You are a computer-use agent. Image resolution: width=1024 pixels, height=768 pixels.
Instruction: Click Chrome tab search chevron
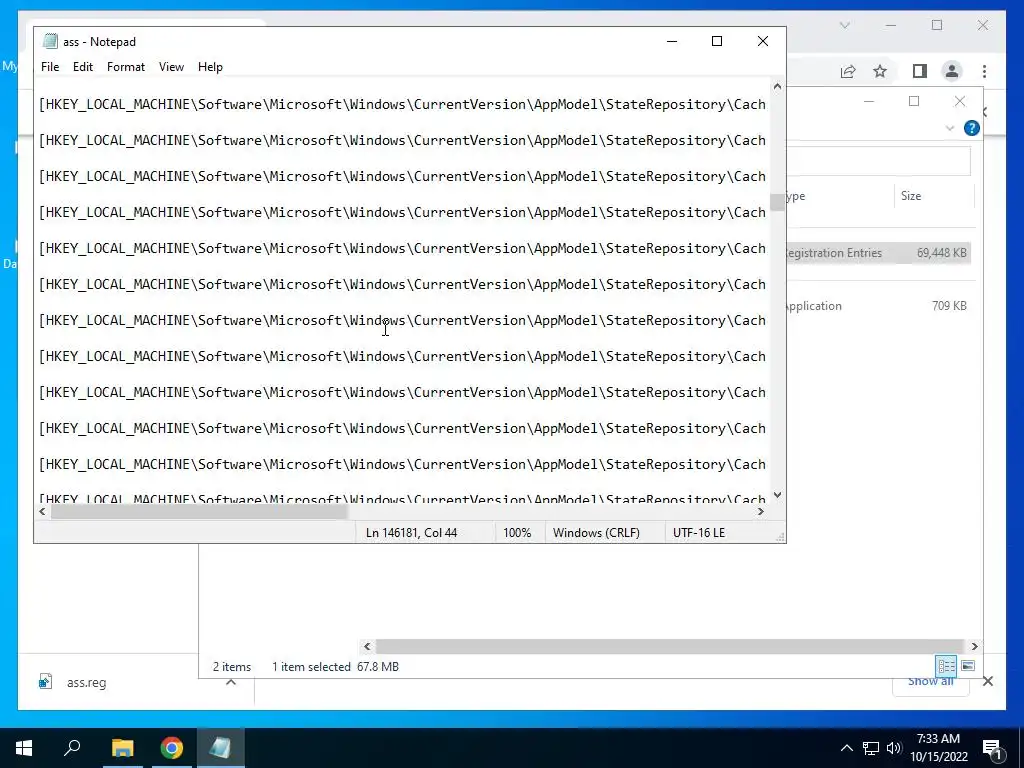[x=844, y=25]
